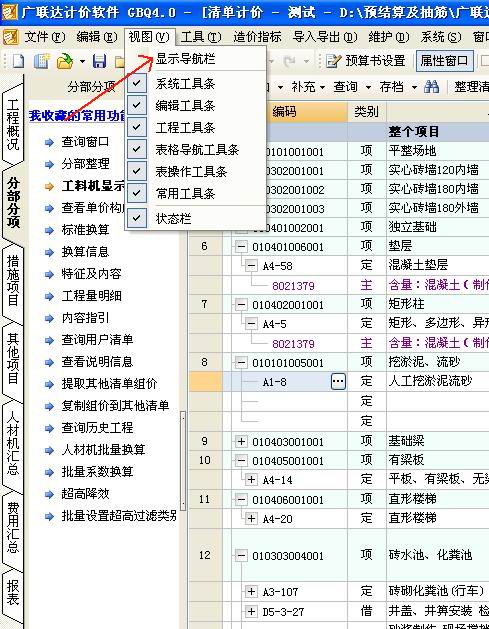The width and height of the screenshot is (489, 629).
Task: Open the 批量设置超高过滤类别 function link
Action: pyautogui.click(x=119, y=516)
